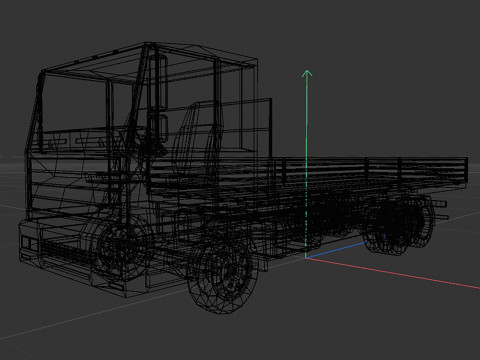Click the green vertical axis arrow tip
Image resolution: width=480 pixels, height=360 pixels.
click(x=307, y=73)
